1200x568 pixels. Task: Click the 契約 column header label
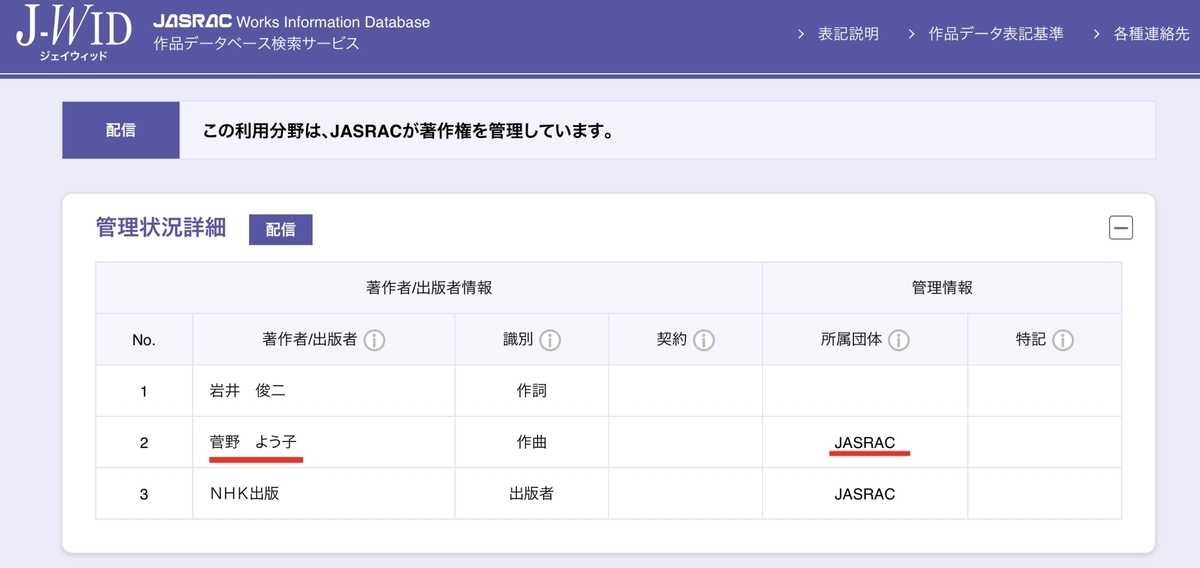pos(672,341)
